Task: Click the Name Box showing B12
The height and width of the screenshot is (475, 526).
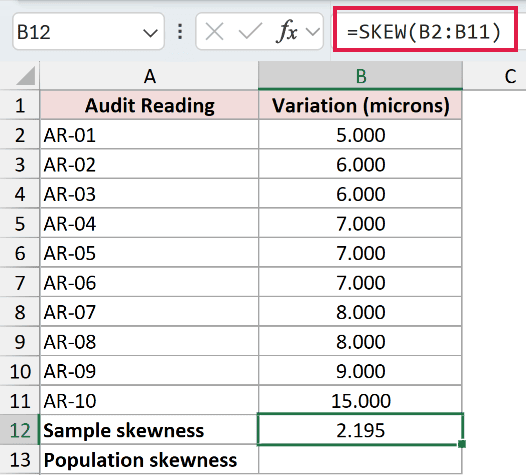Action: click(x=89, y=32)
